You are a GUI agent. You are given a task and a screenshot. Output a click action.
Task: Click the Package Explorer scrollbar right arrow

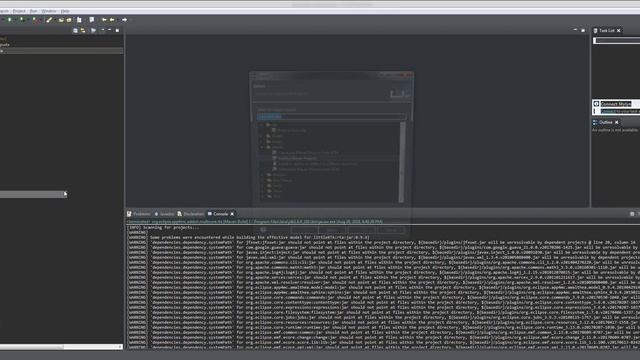coord(120,347)
